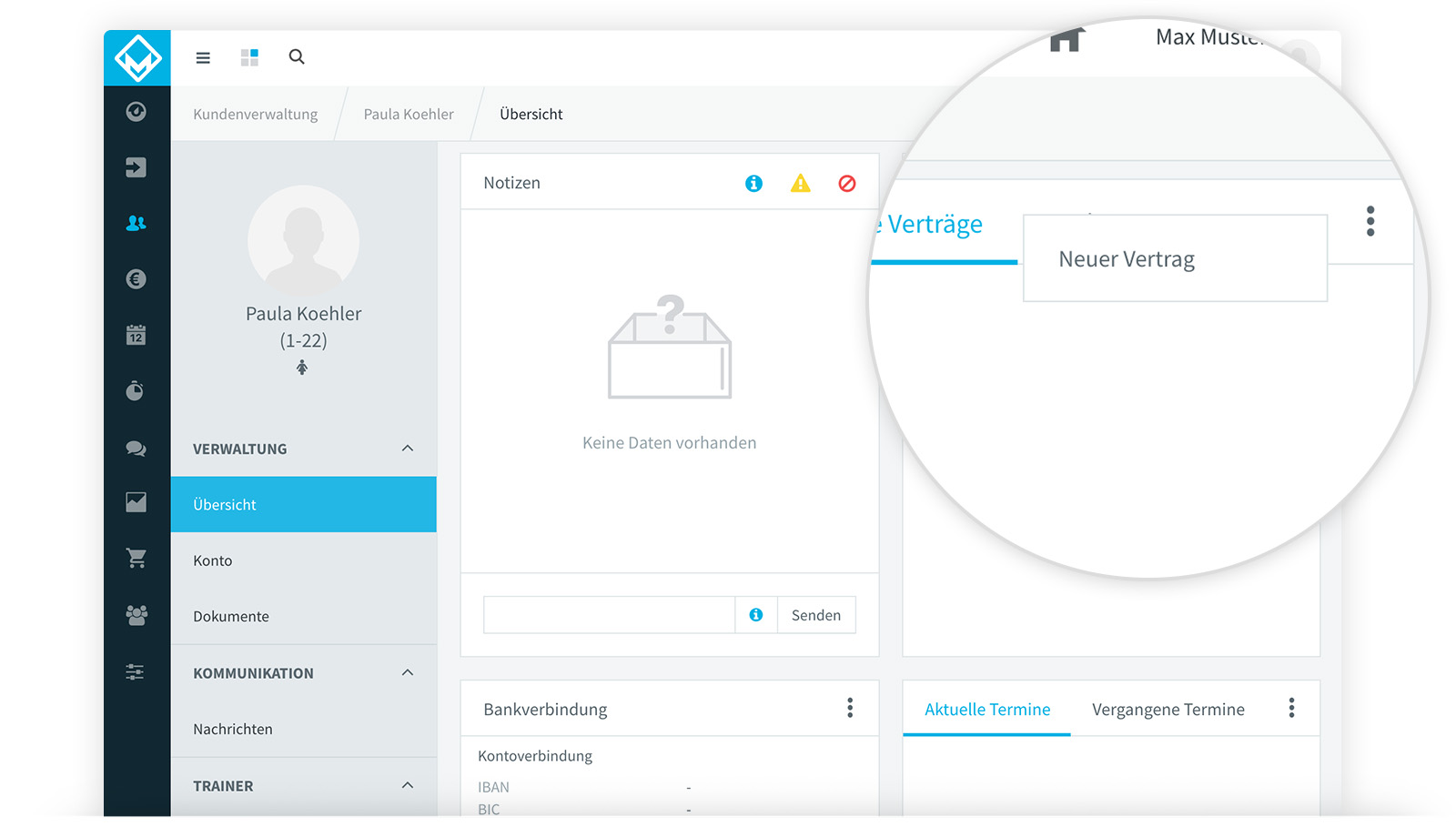Select the blue info note filter
The image size is (1456, 837).
753,184
